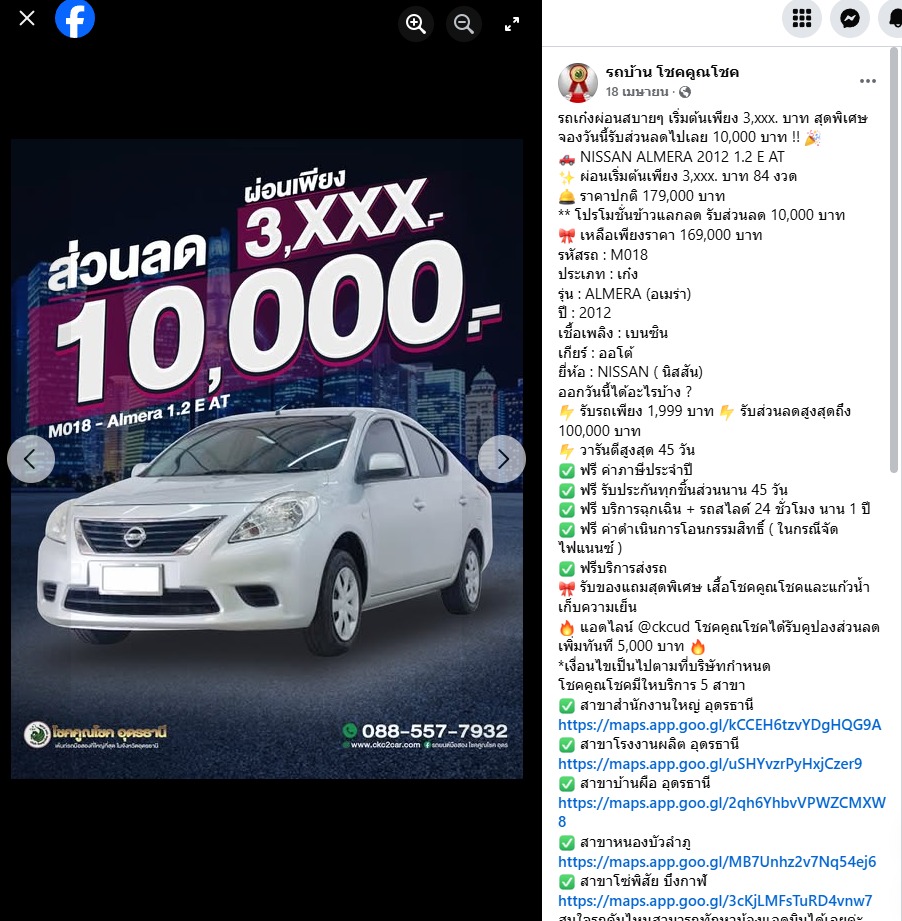The width and height of the screenshot is (902, 921).
Task: Select the text โชคคูณโชคมีให้บริการ 5 สาขา
Action: 651,685
